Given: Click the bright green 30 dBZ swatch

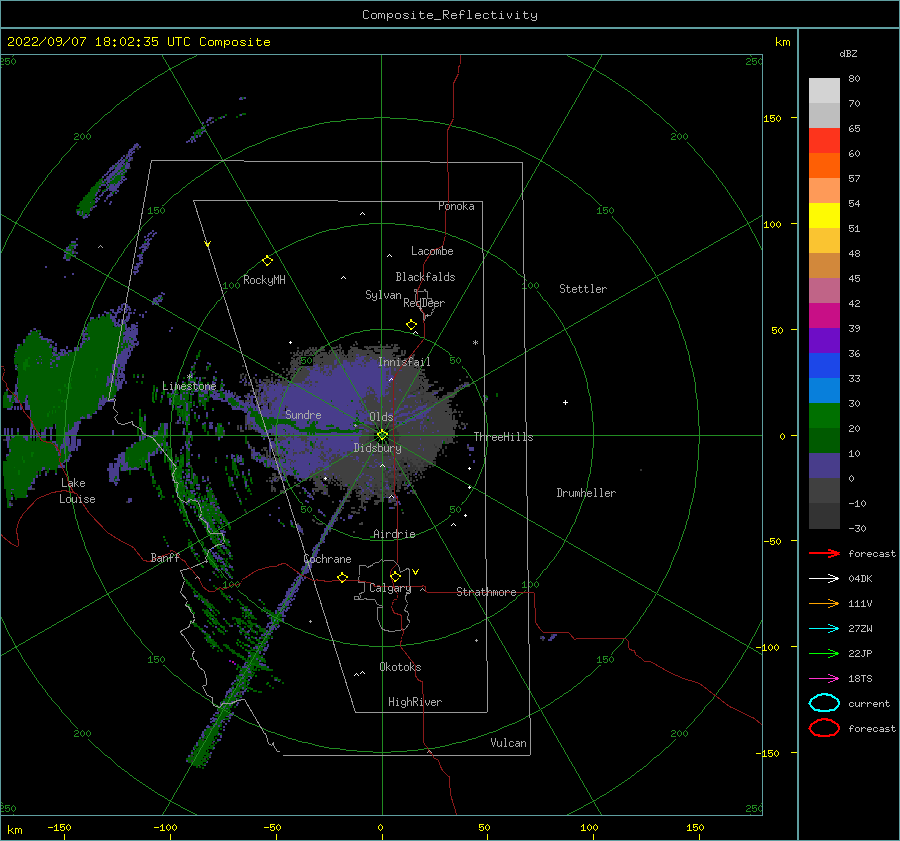Looking at the screenshot, I should tap(824, 416).
